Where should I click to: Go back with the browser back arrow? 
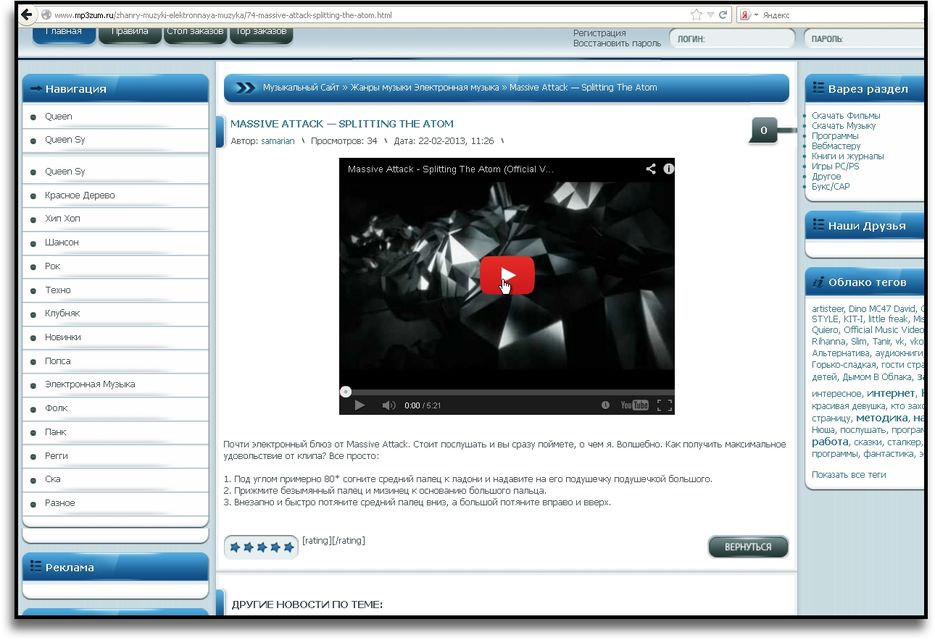[26, 15]
